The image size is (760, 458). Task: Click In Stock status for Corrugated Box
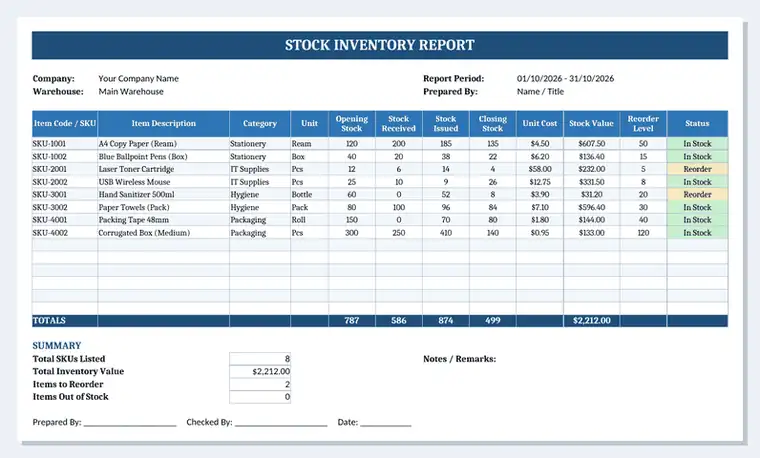click(x=697, y=233)
